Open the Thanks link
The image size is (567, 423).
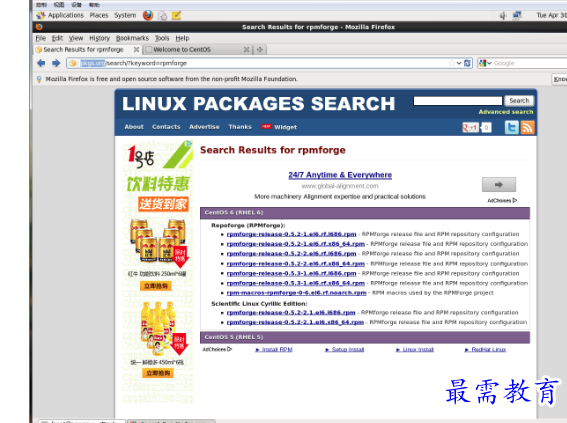click(240, 127)
